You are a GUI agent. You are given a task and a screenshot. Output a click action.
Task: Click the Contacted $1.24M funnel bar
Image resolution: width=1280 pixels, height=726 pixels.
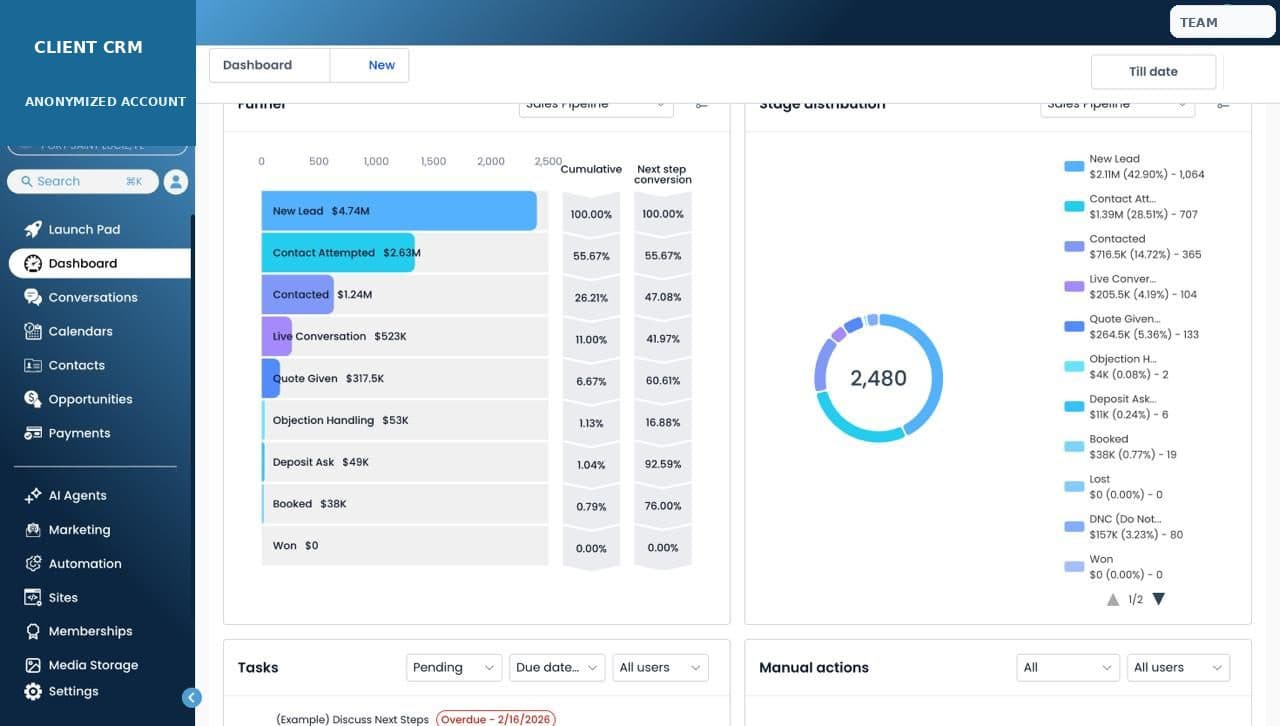point(297,295)
